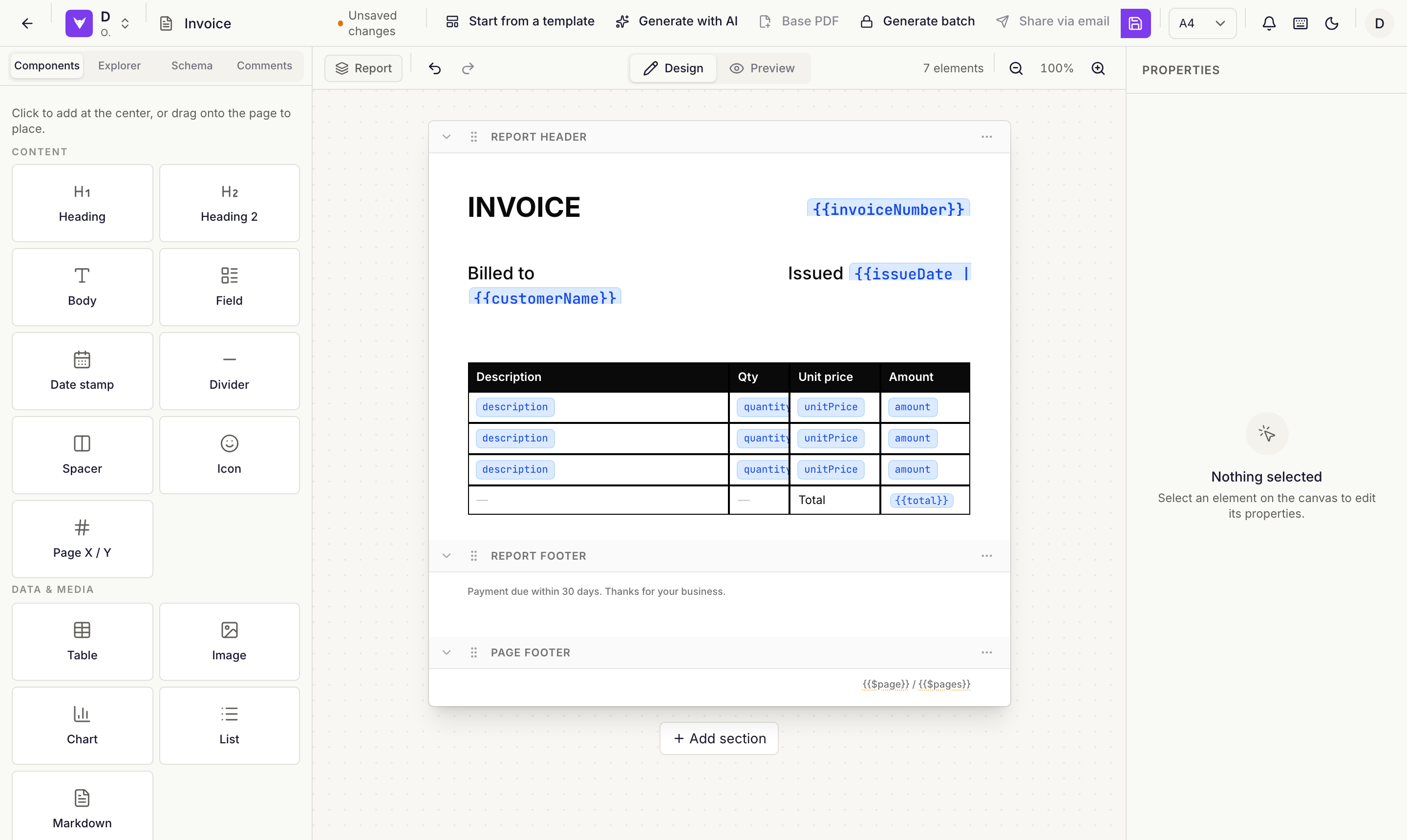The image size is (1407, 840).
Task: Toggle dark mode moon icon
Action: click(1332, 23)
